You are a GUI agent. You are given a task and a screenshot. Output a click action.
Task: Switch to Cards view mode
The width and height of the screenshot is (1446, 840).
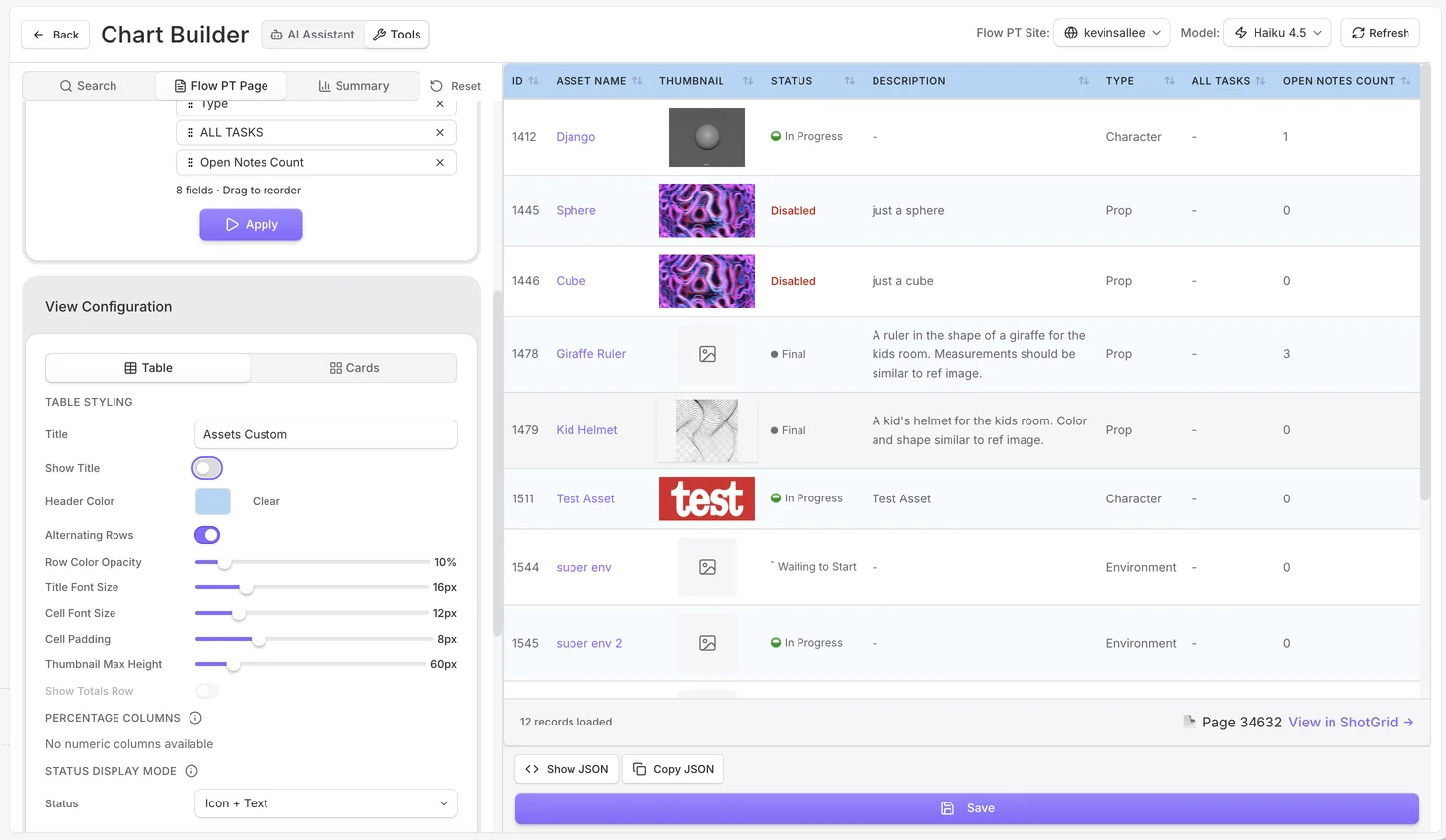click(x=353, y=368)
